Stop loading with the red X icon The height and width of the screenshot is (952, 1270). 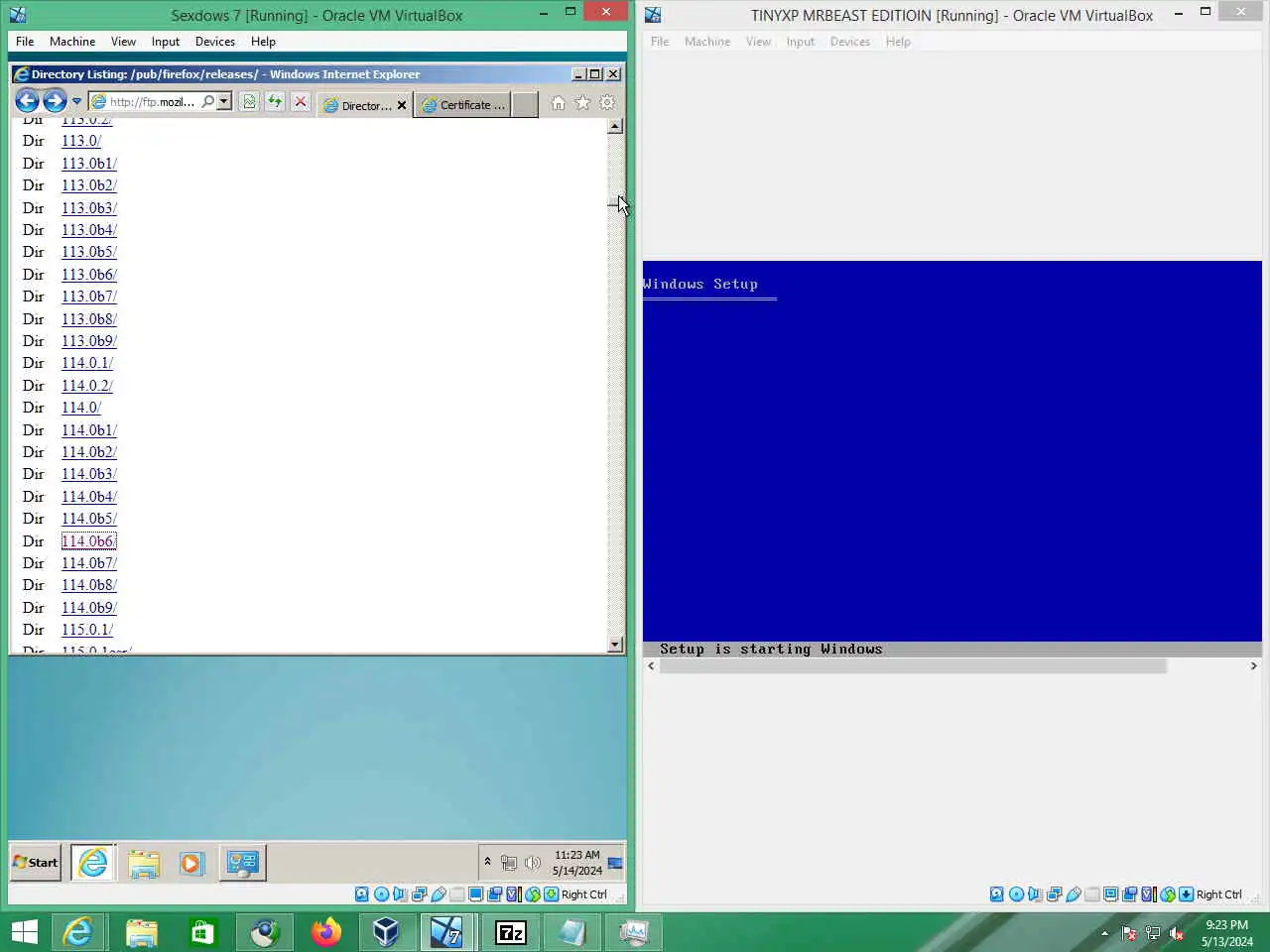click(301, 102)
